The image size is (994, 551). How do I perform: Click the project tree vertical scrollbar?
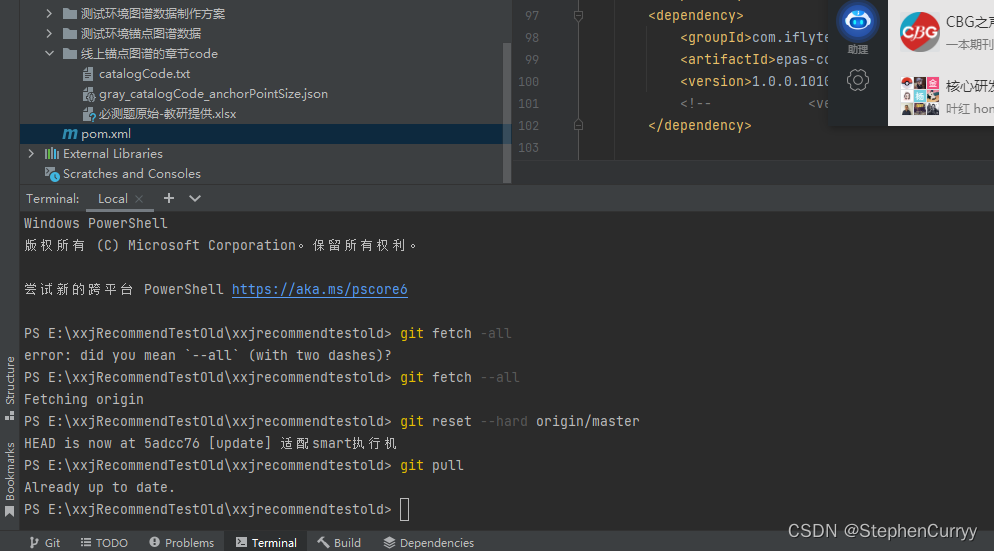click(x=507, y=112)
